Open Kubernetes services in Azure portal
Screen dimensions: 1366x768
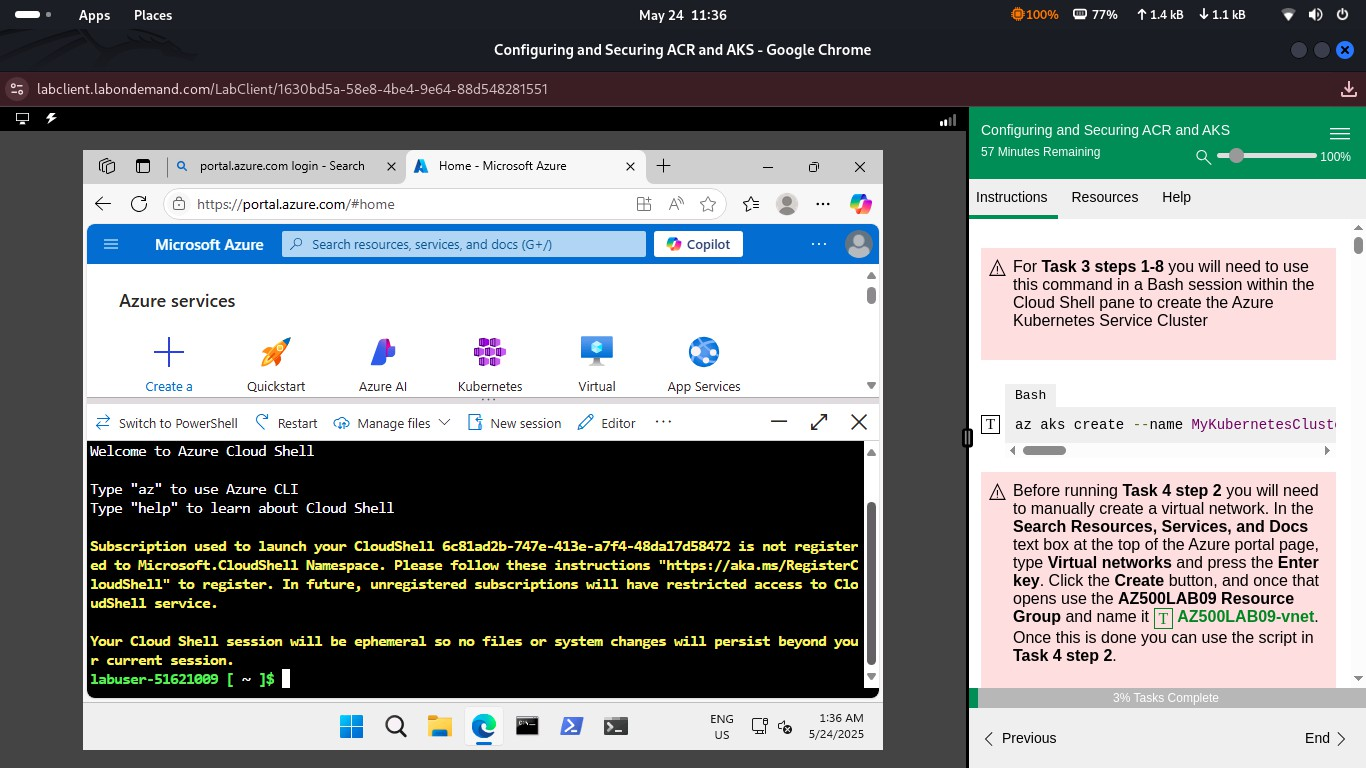click(x=489, y=362)
